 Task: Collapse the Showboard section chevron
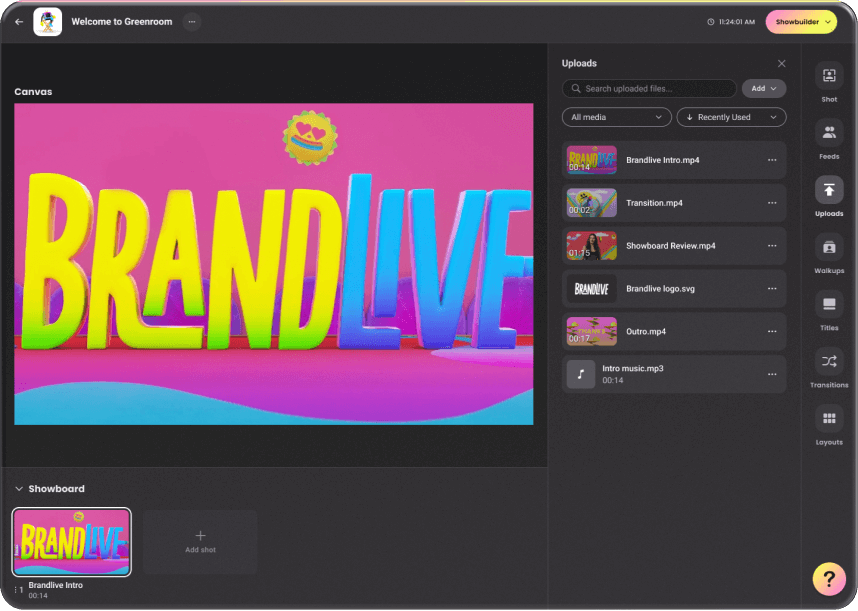pyautogui.click(x=19, y=488)
